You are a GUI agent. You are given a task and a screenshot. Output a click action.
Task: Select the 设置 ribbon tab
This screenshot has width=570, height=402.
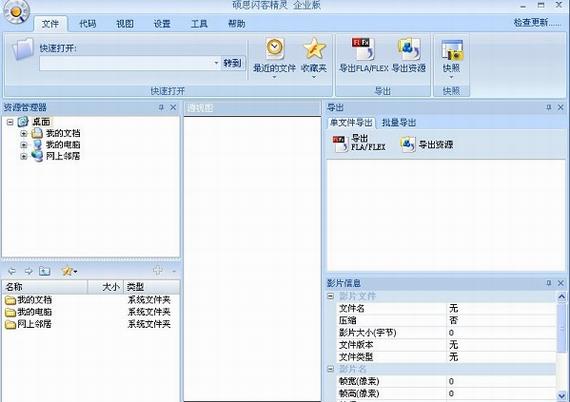[x=162, y=24]
